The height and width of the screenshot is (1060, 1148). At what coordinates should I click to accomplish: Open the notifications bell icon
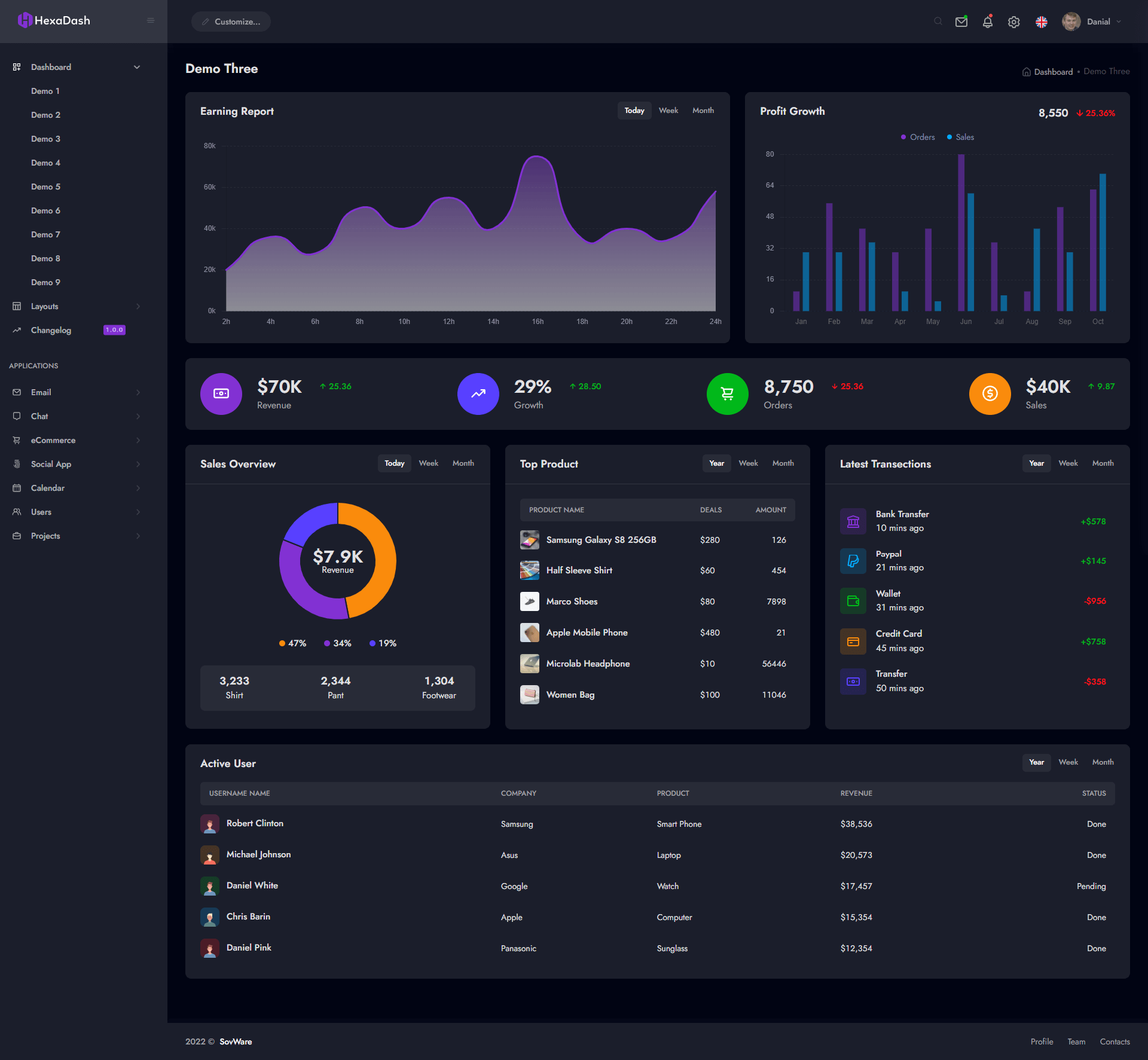coord(988,22)
